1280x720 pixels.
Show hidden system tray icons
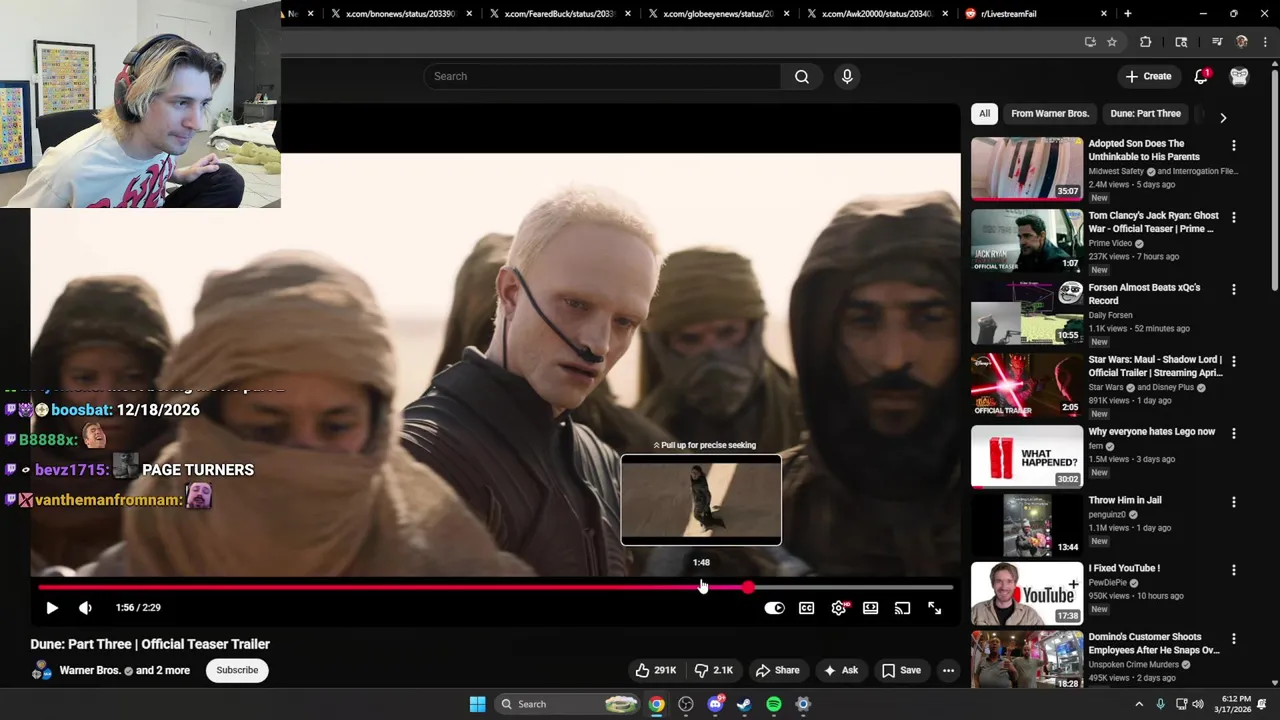tap(1138, 704)
